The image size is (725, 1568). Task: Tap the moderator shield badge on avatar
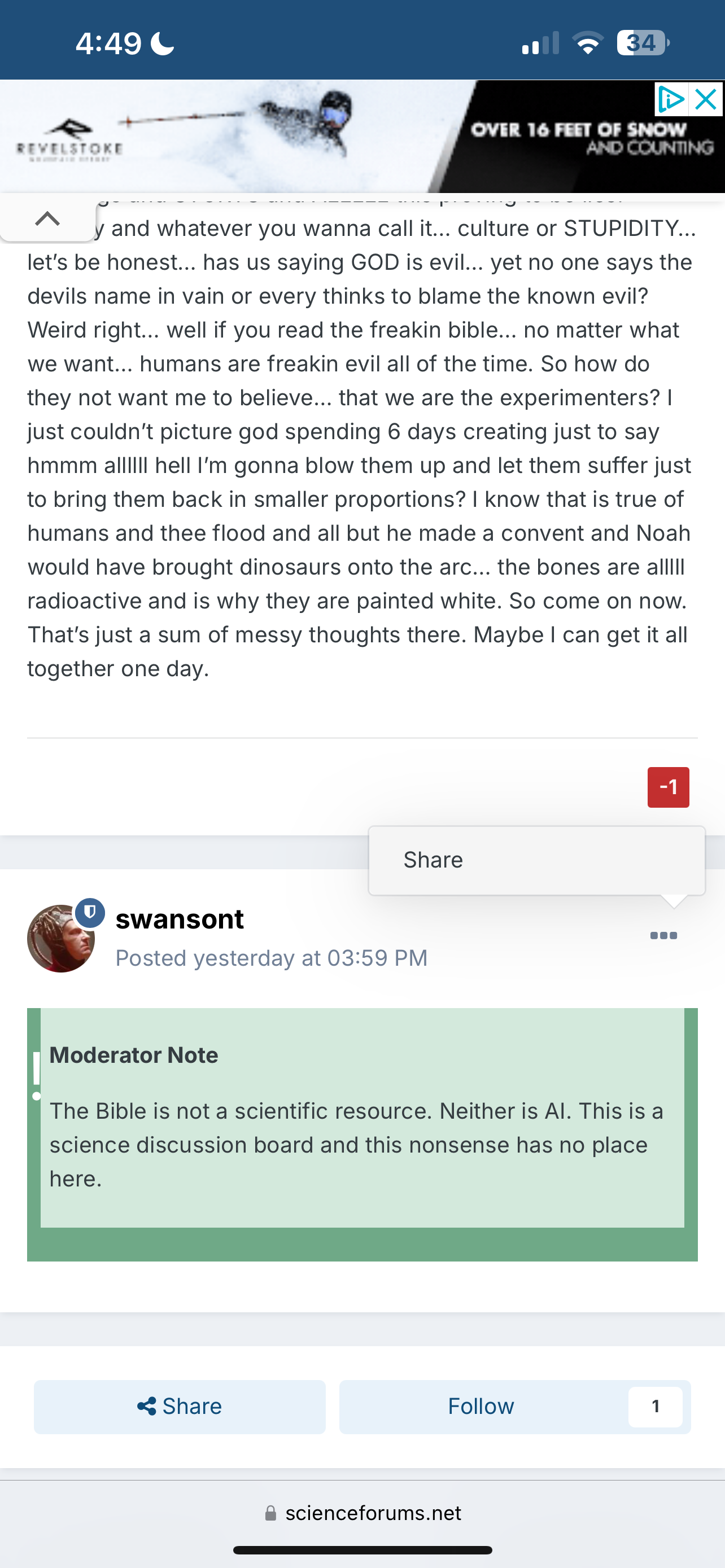(90, 912)
